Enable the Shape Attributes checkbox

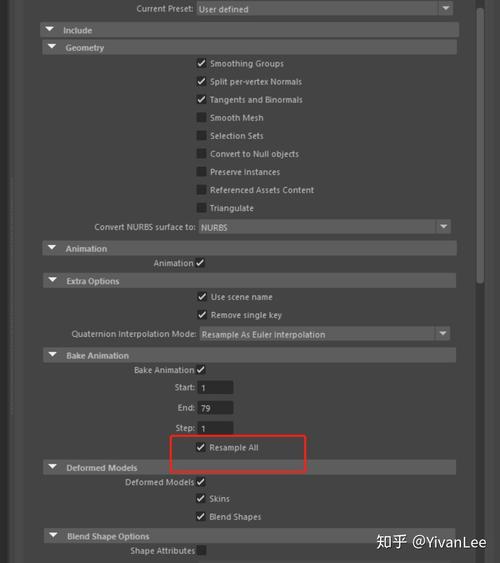(202, 550)
